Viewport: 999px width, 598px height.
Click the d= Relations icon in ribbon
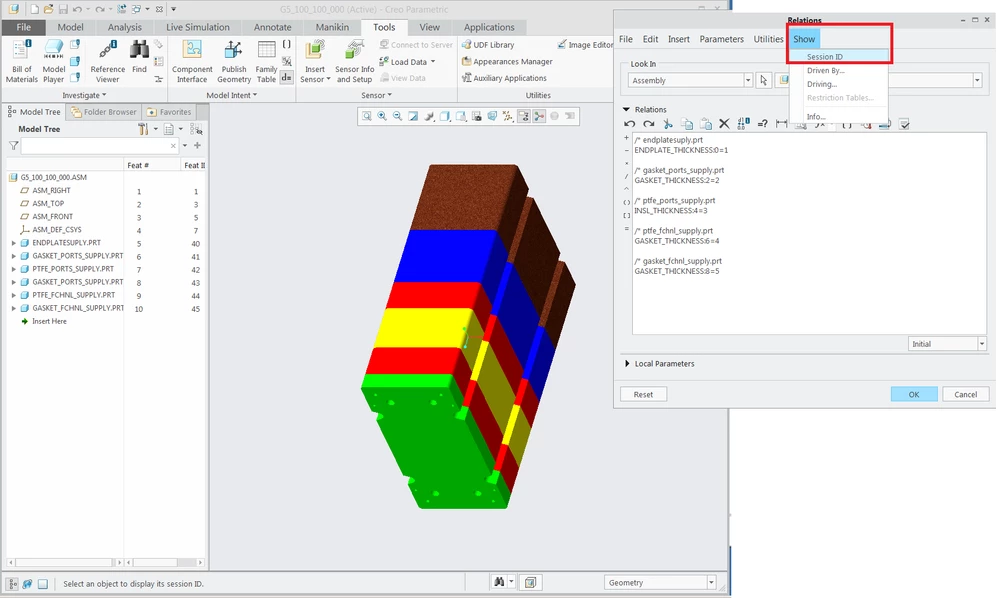tap(286, 78)
